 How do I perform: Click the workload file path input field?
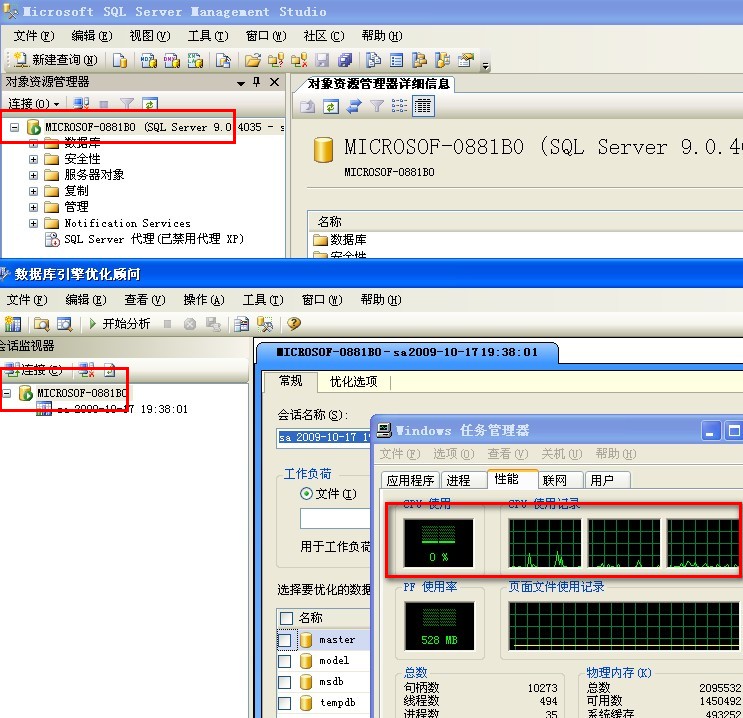pyautogui.click(x=335, y=518)
